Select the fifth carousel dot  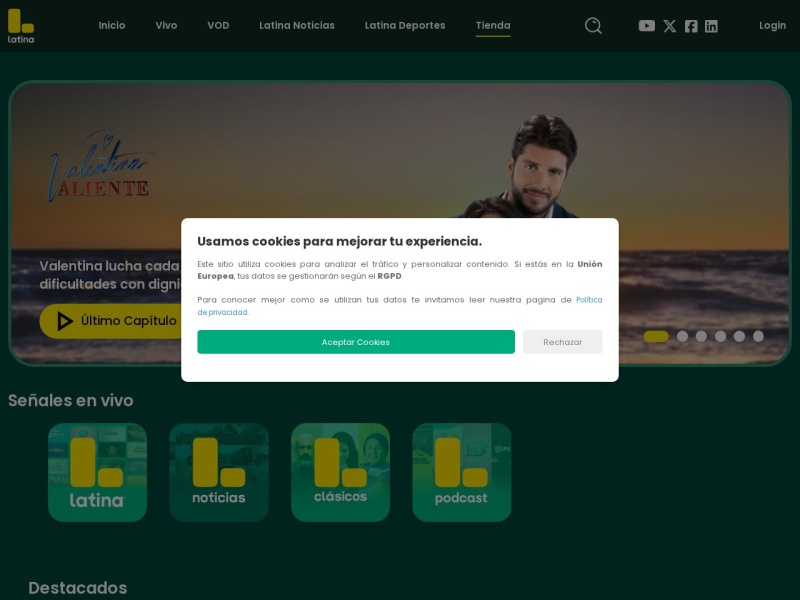739,336
